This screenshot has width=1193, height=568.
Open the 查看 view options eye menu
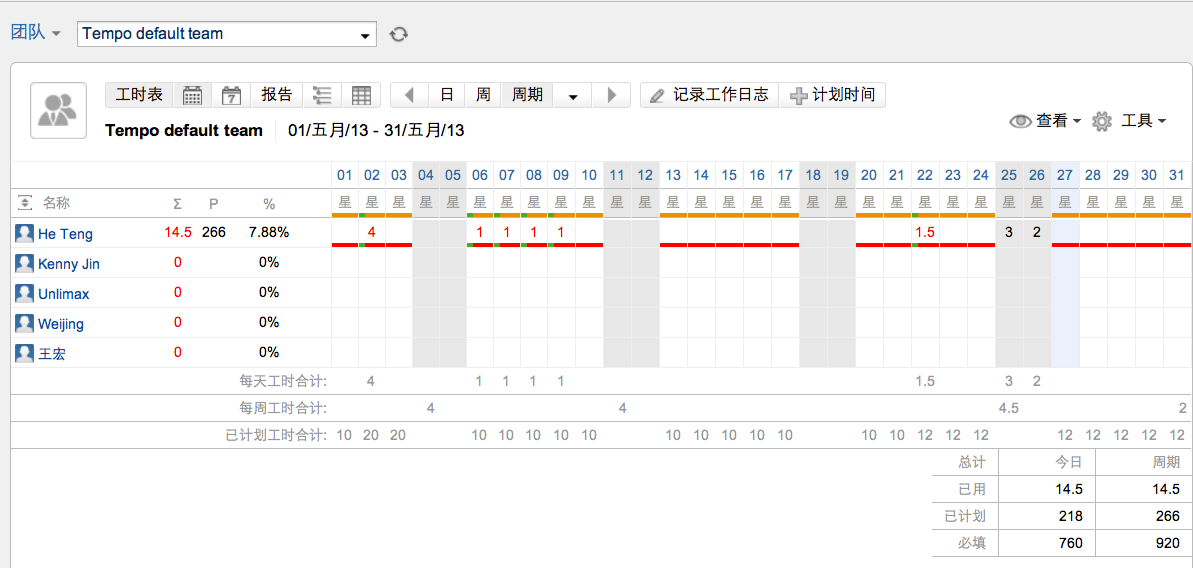coord(1046,121)
